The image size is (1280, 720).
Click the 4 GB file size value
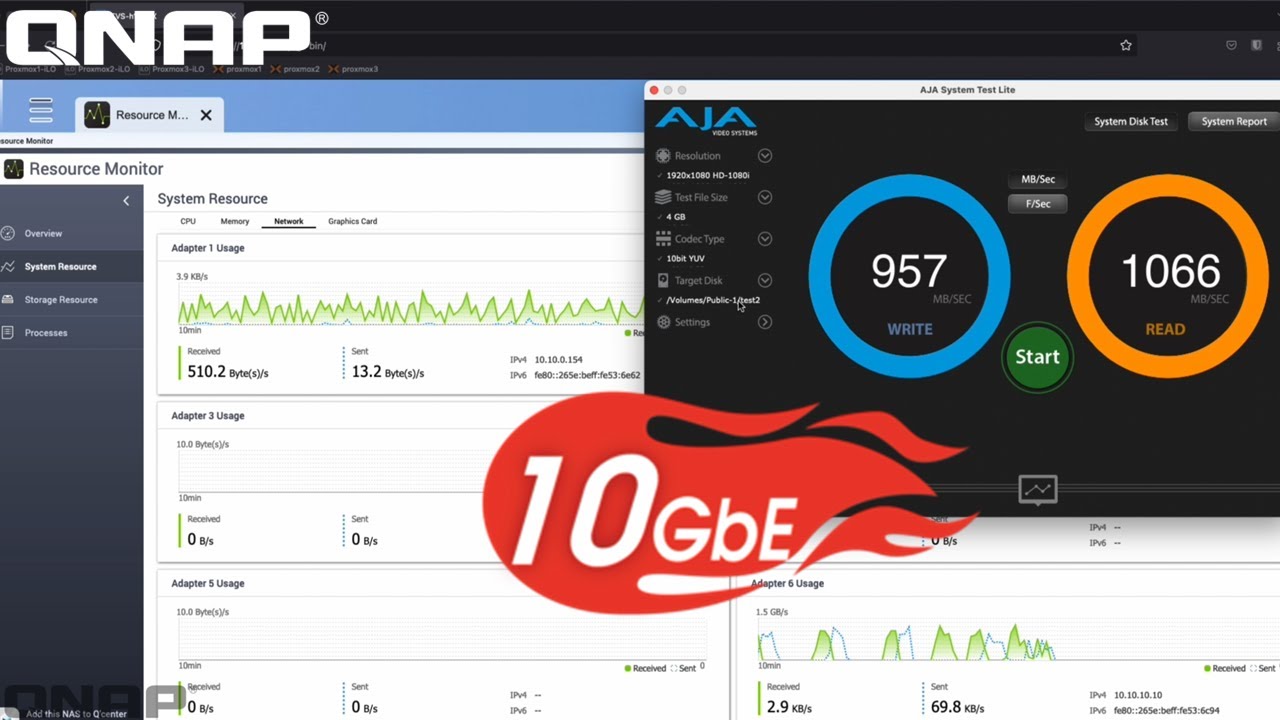(x=676, y=217)
